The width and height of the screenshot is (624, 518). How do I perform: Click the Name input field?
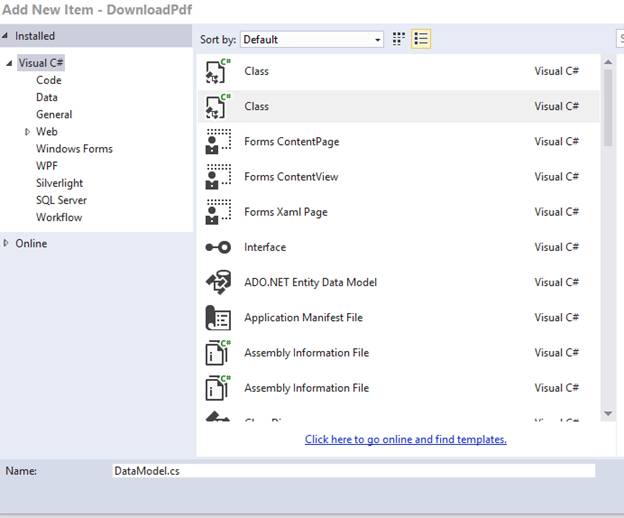(x=353, y=470)
